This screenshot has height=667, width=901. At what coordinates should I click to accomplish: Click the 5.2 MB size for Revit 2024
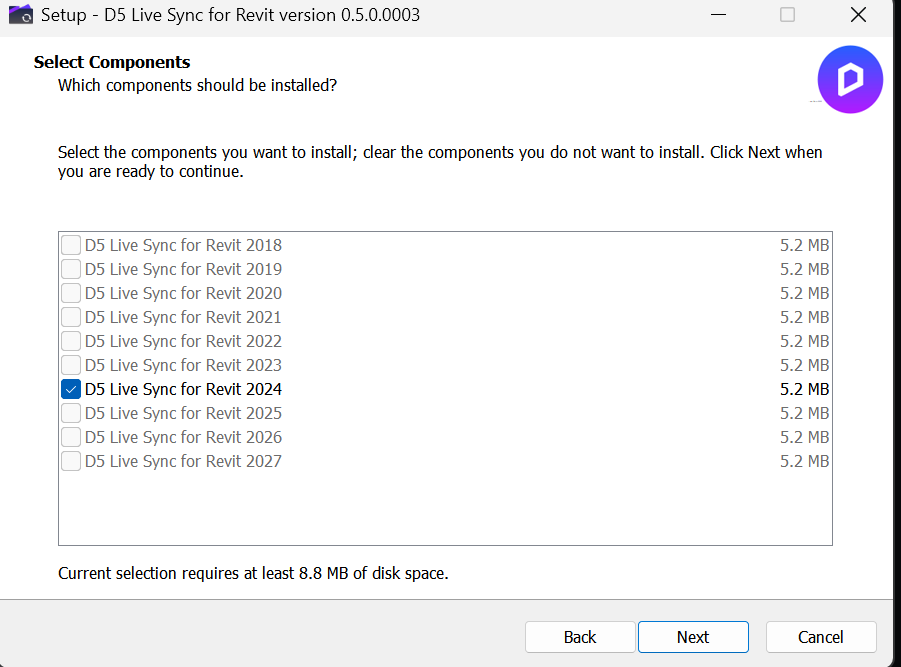point(804,389)
